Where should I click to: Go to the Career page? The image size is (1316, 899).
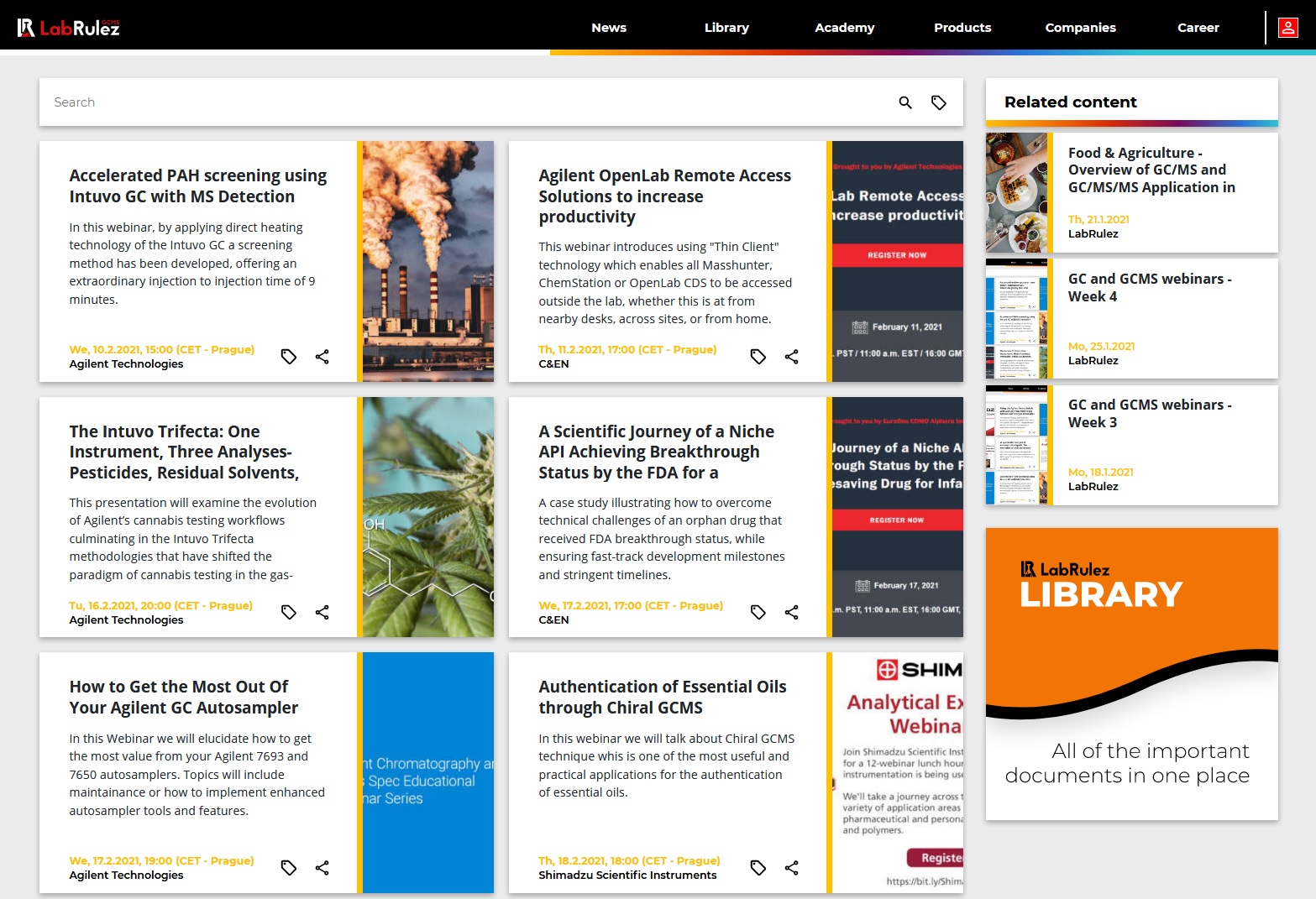tap(1198, 28)
